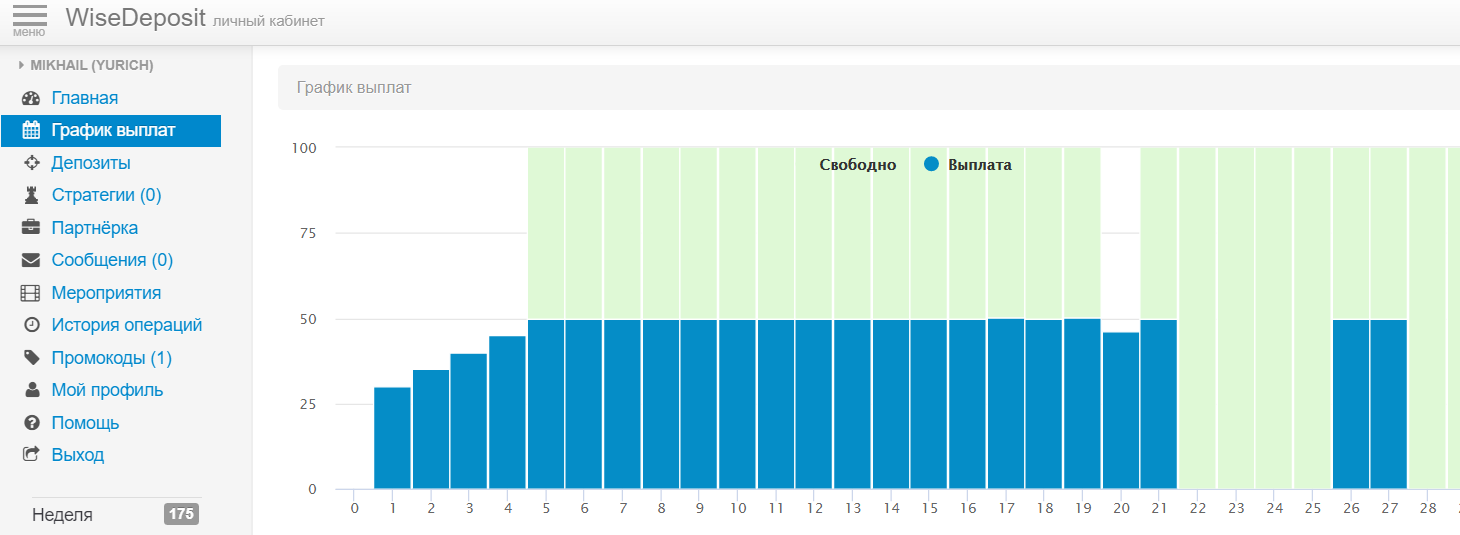1460x535 pixels.
Task: Select the График выплат menu item
Action: click(113, 130)
